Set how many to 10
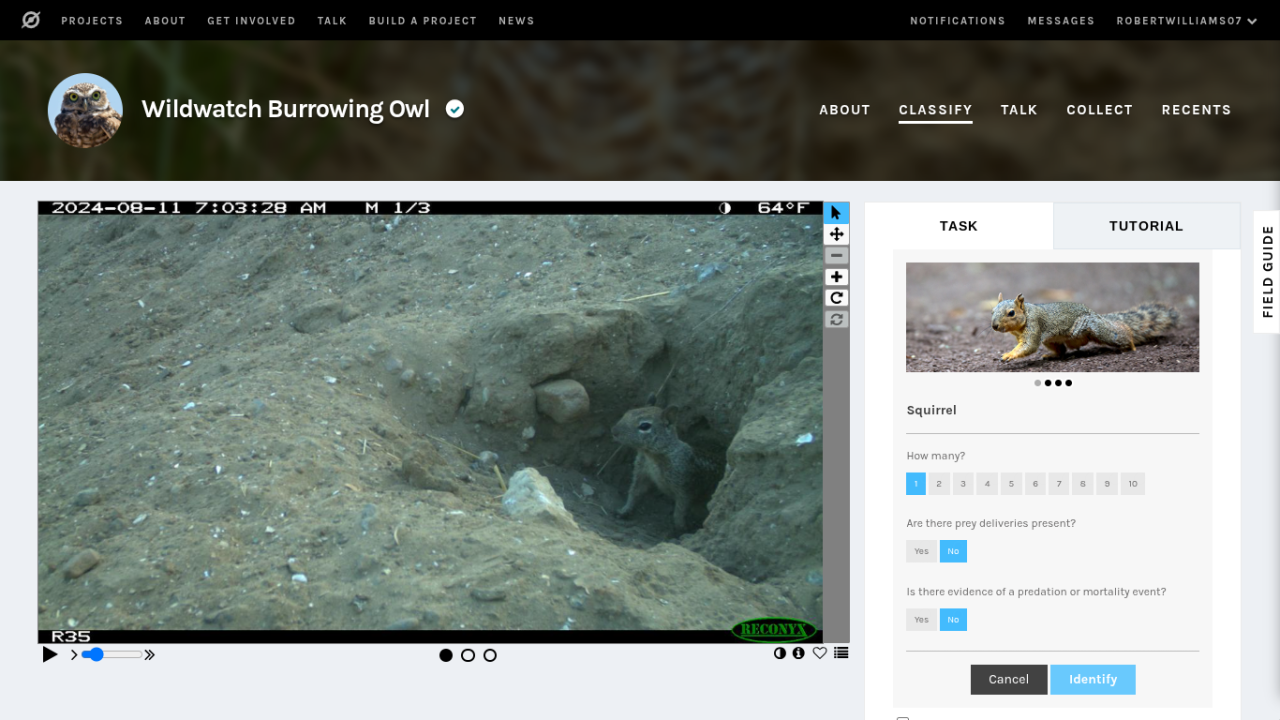 point(1133,484)
